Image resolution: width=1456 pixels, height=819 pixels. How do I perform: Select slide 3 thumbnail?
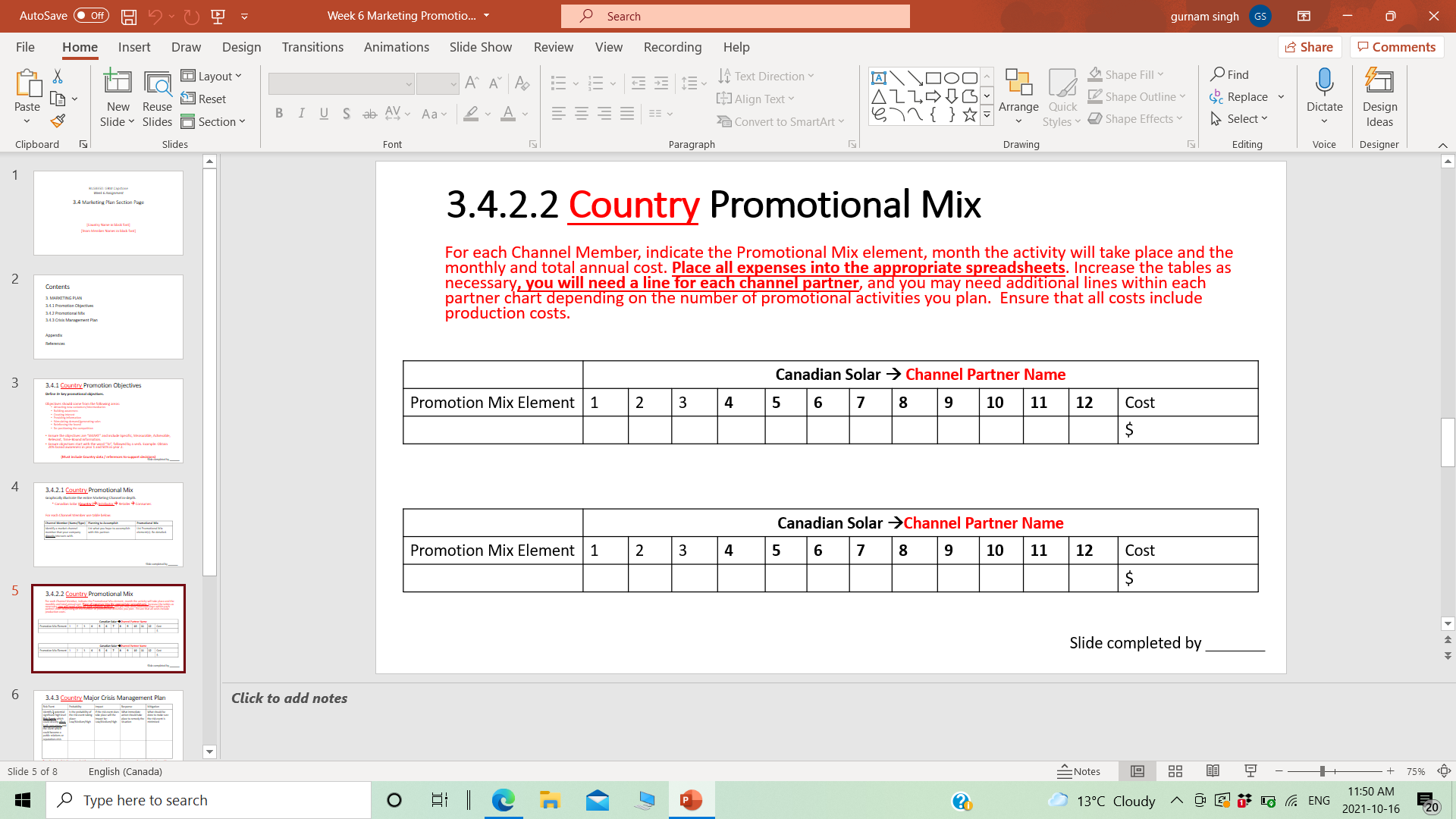coord(108,421)
